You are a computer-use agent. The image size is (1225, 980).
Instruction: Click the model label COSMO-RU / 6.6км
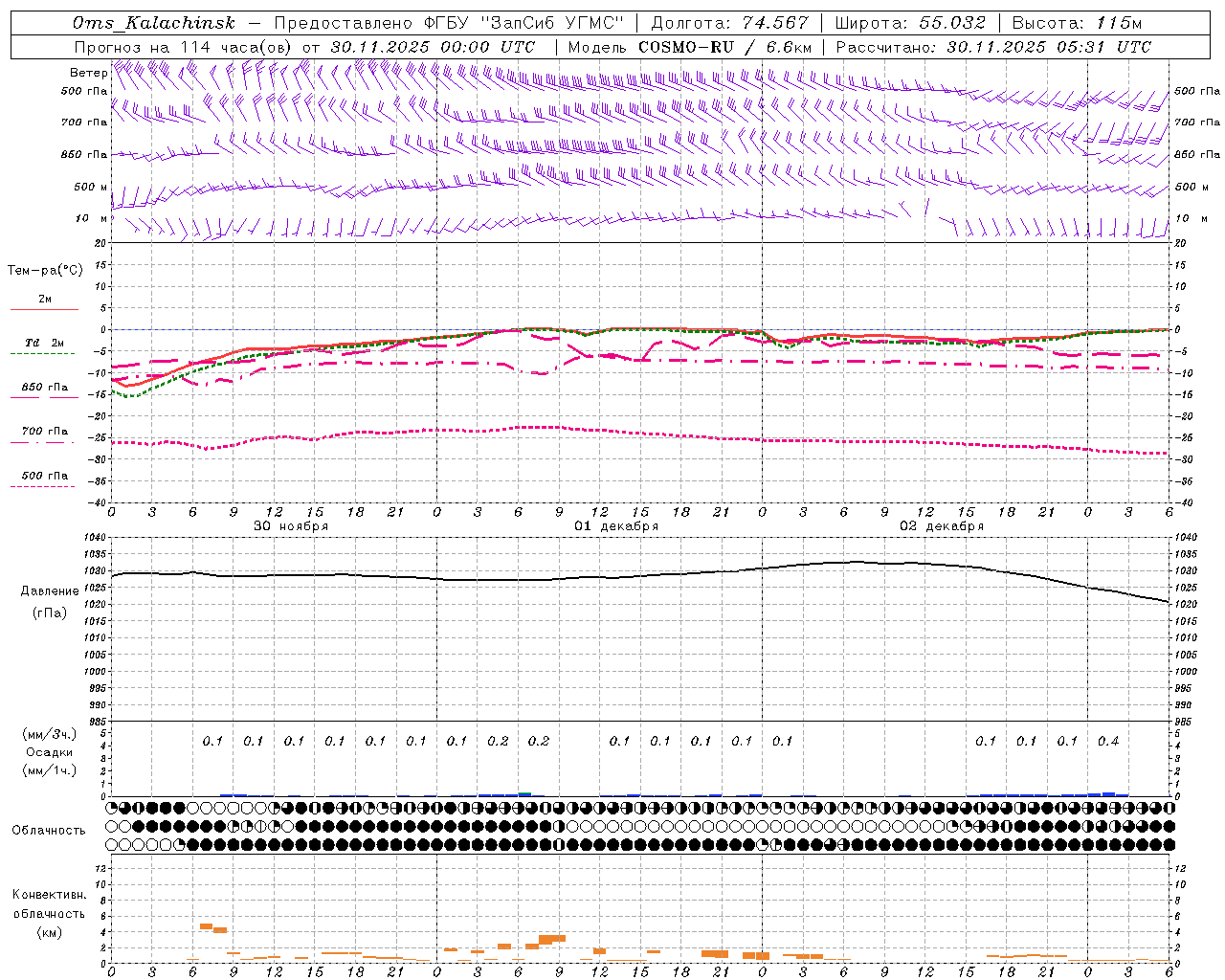point(725,47)
